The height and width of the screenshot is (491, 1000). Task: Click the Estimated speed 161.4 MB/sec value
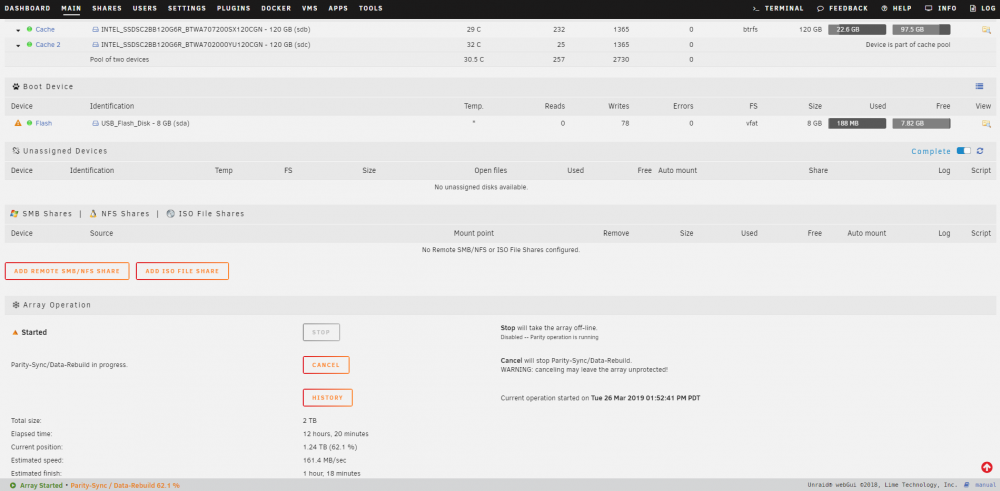click(x=325, y=460)
